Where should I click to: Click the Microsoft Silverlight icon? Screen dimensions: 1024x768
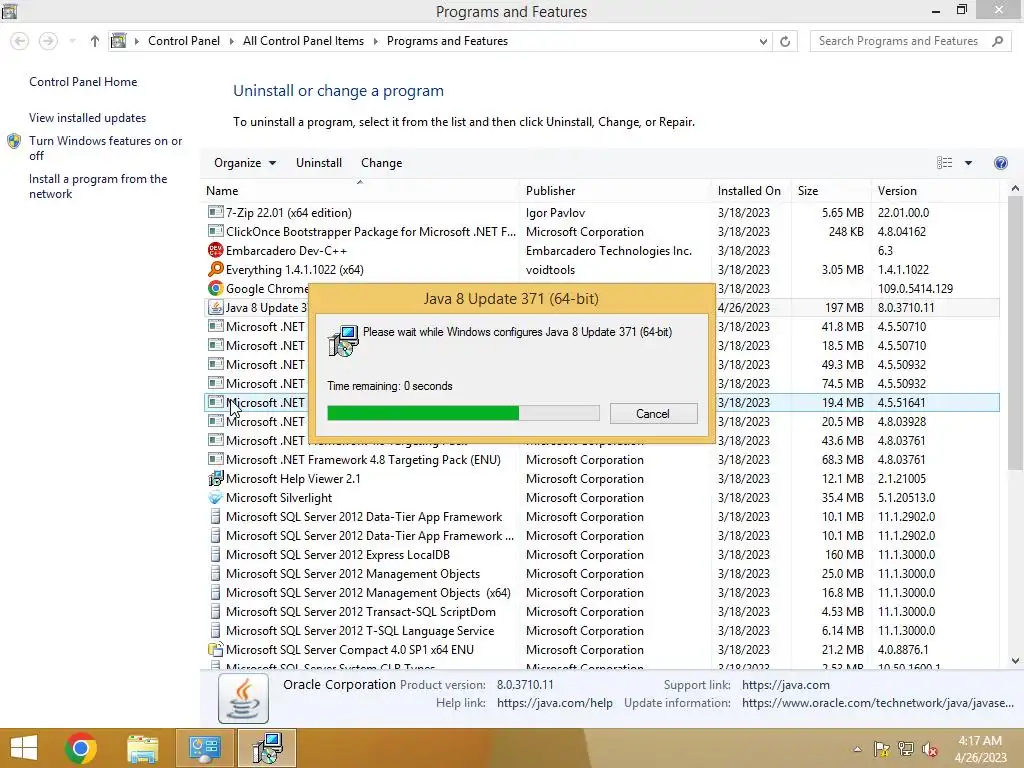215,498
